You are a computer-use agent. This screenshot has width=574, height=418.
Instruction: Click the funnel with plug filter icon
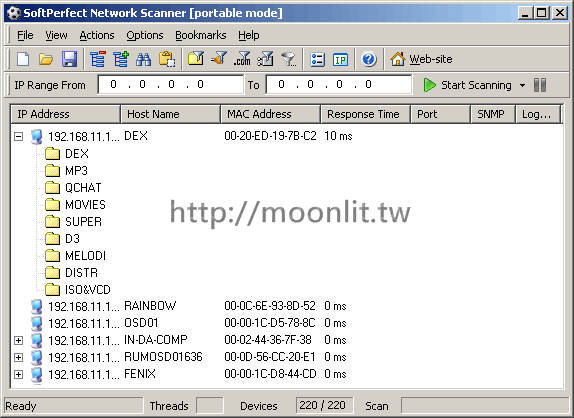coord(219,59)
